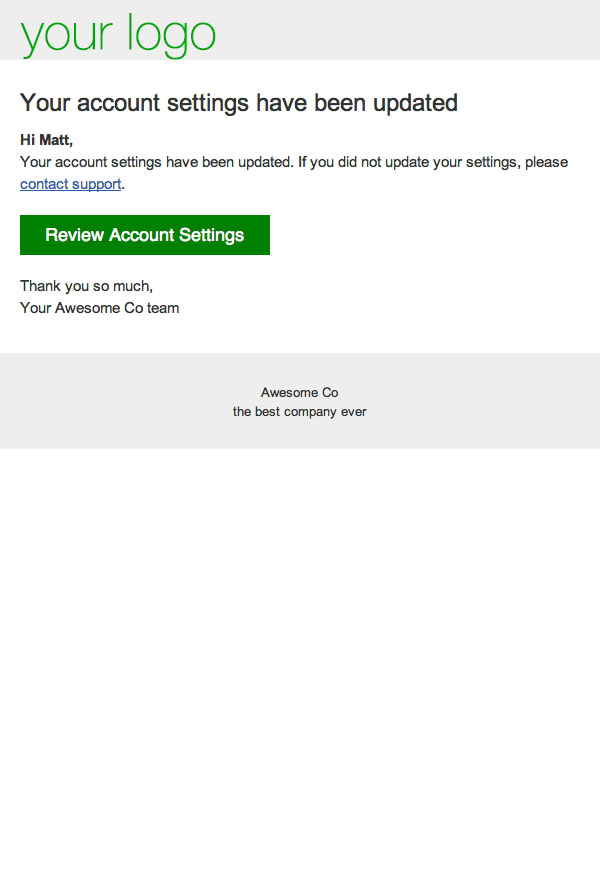The width and height of the screenshot is (600, 869).
Task: Click the green "your logo" image
Action: [x=118, y=34]
